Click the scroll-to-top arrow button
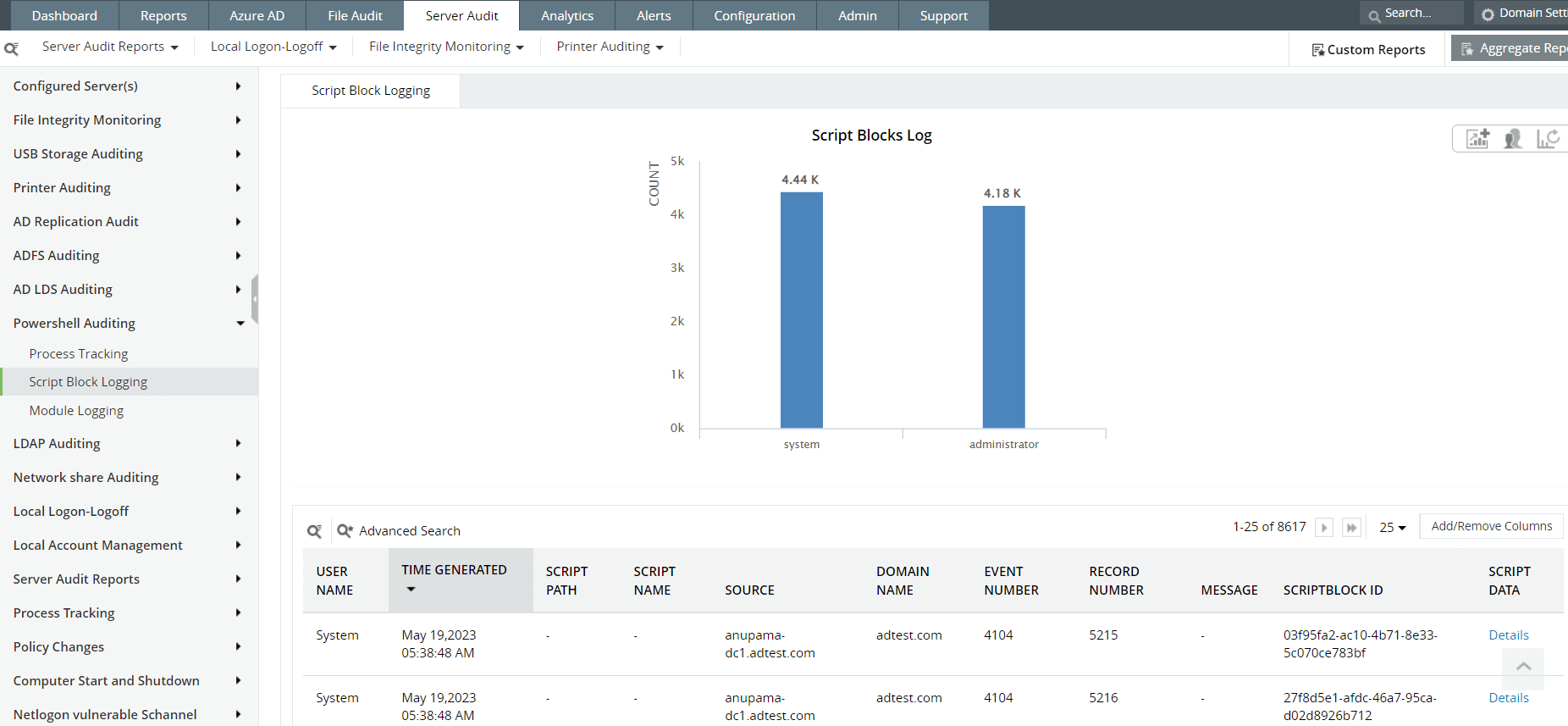Viewport: 1568px width, 726px height. click(x=1523, y=667)
